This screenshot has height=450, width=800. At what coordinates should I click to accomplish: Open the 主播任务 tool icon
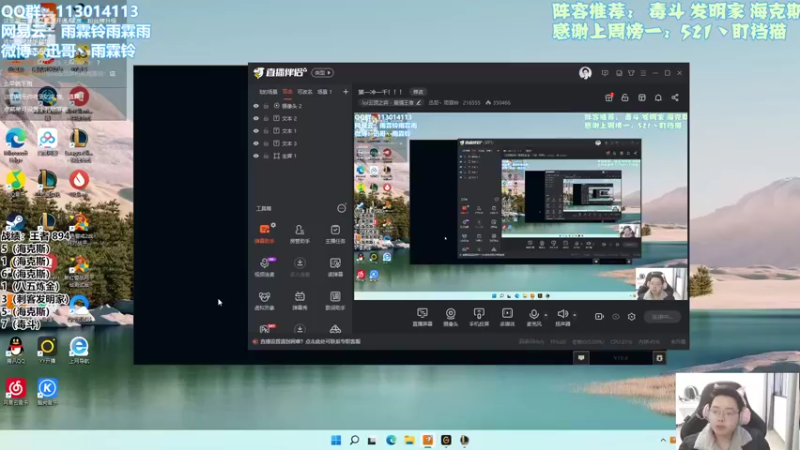(x=335, y=233)
